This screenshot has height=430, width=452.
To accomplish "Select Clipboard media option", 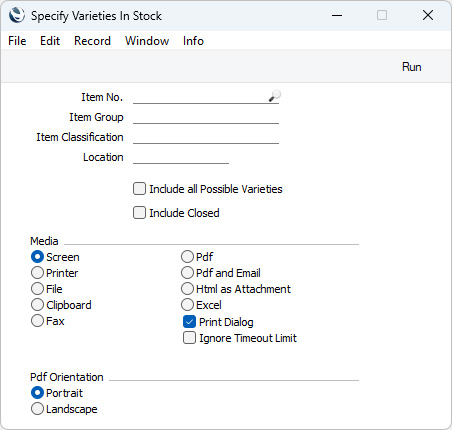I will (37, 305).
